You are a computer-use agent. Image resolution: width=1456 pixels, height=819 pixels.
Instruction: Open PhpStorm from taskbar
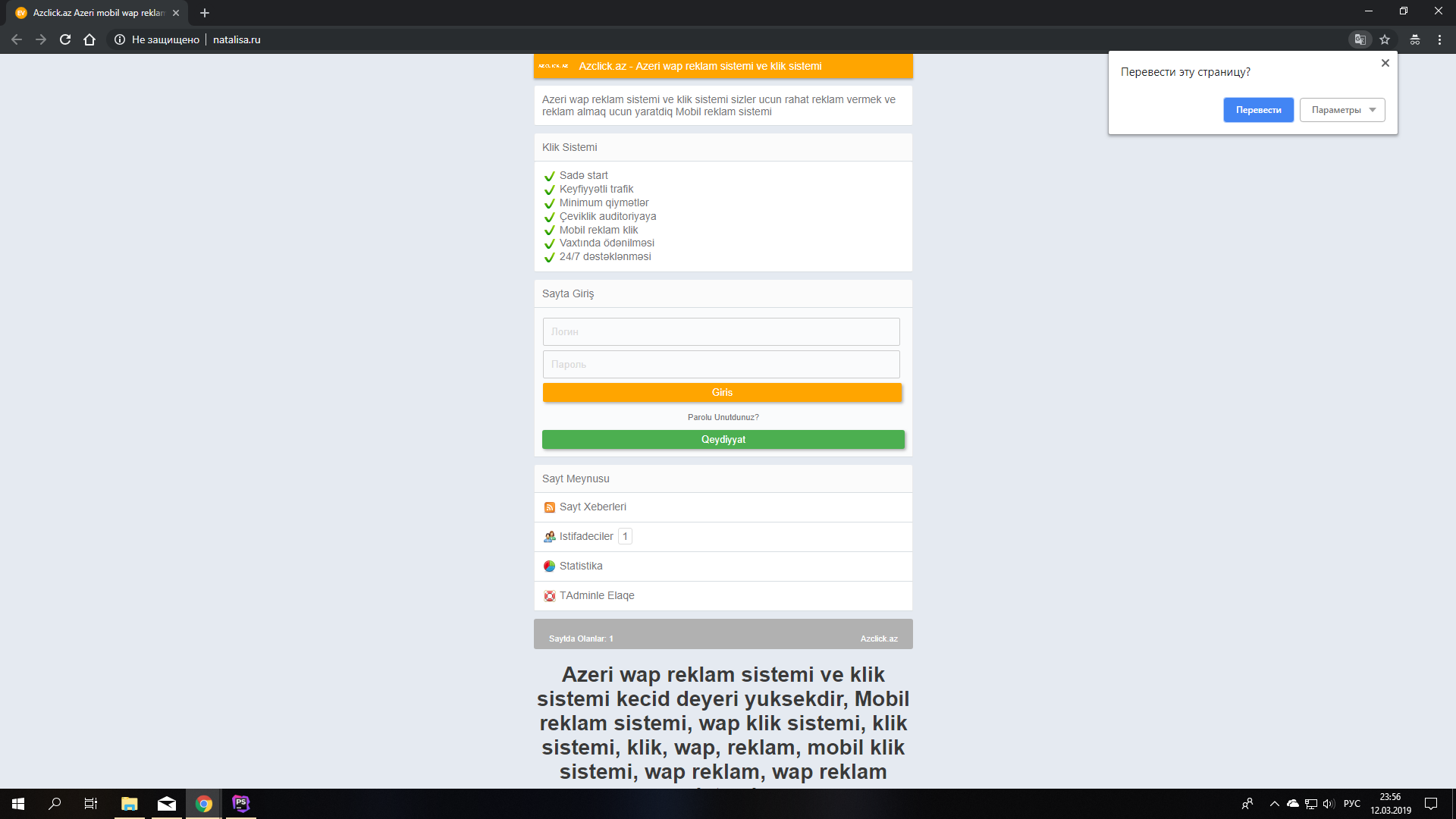coord(241,803)
